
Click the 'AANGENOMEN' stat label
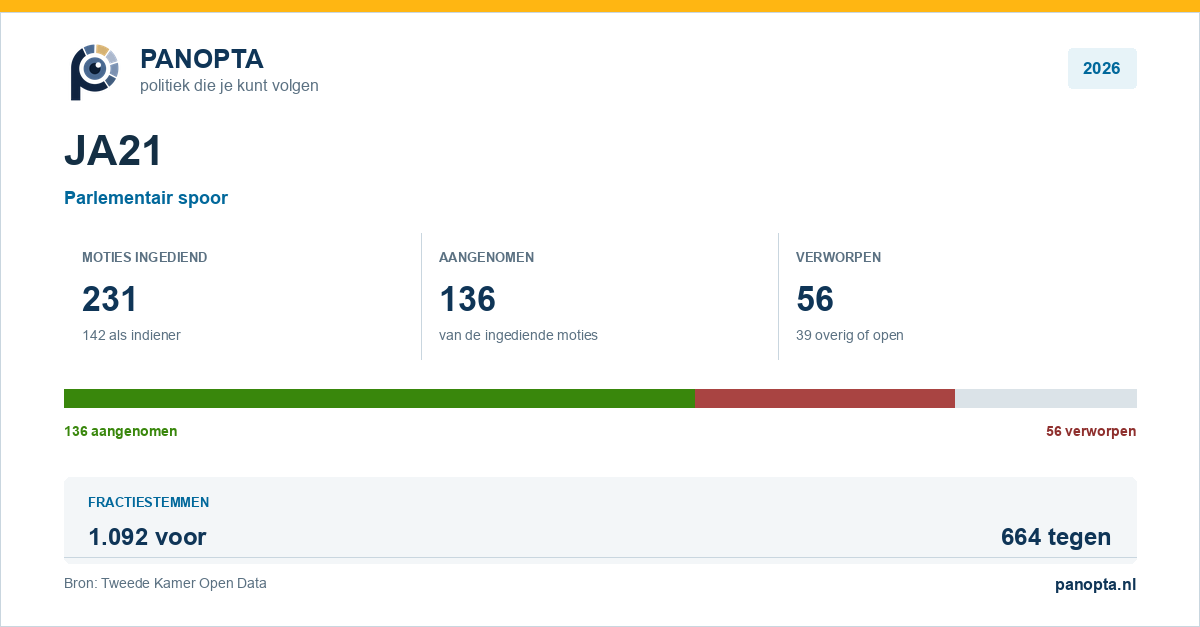tap(486, 257)
